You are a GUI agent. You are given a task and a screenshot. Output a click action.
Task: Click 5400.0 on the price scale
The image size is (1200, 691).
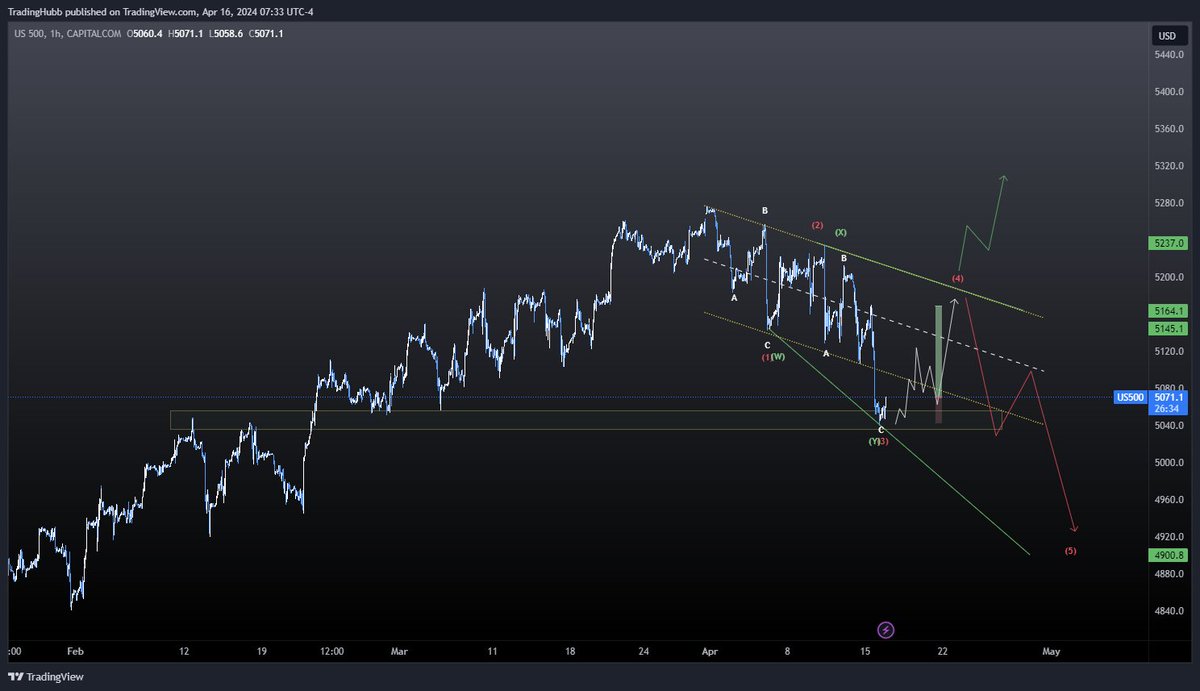[1170, 91]
